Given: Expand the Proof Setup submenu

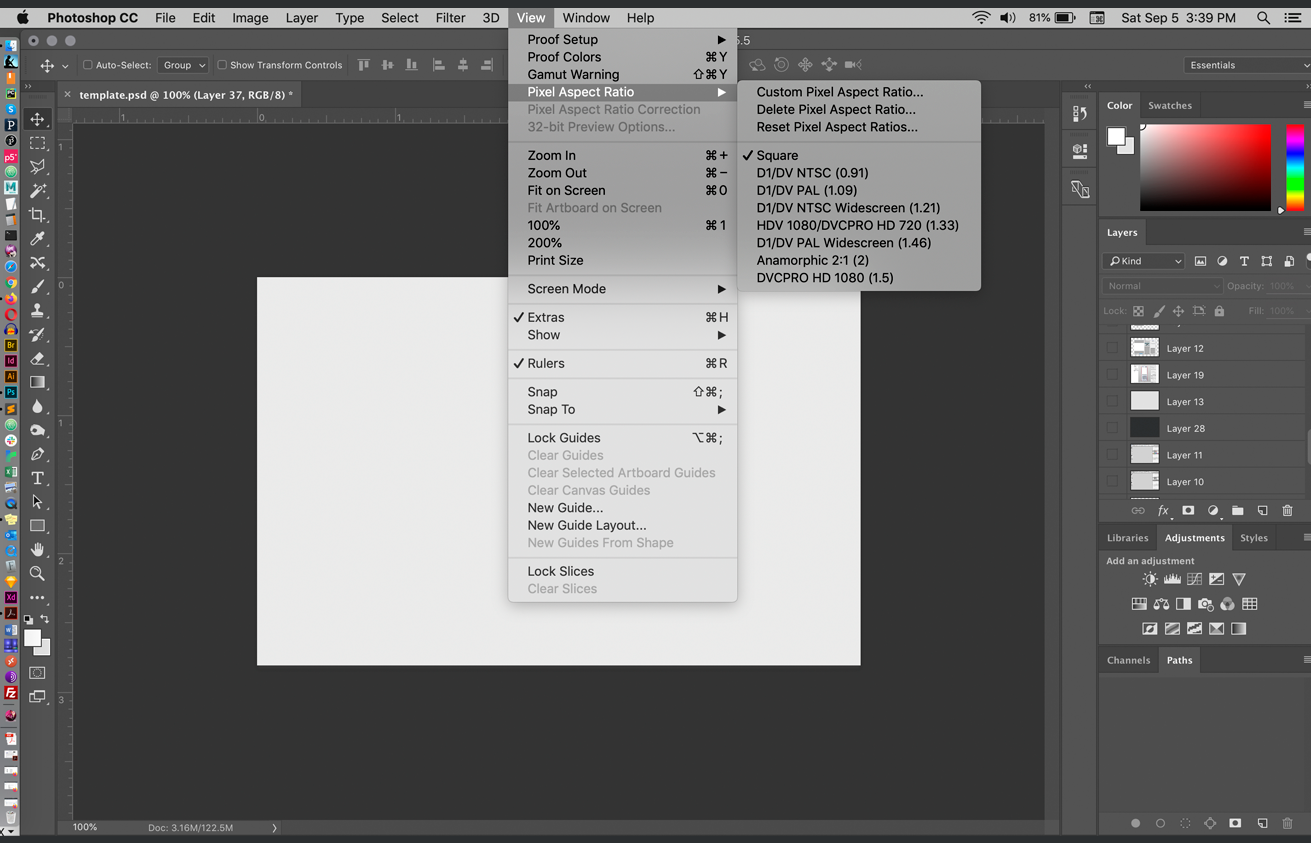Looking at the screenshot, I should 622,40.
